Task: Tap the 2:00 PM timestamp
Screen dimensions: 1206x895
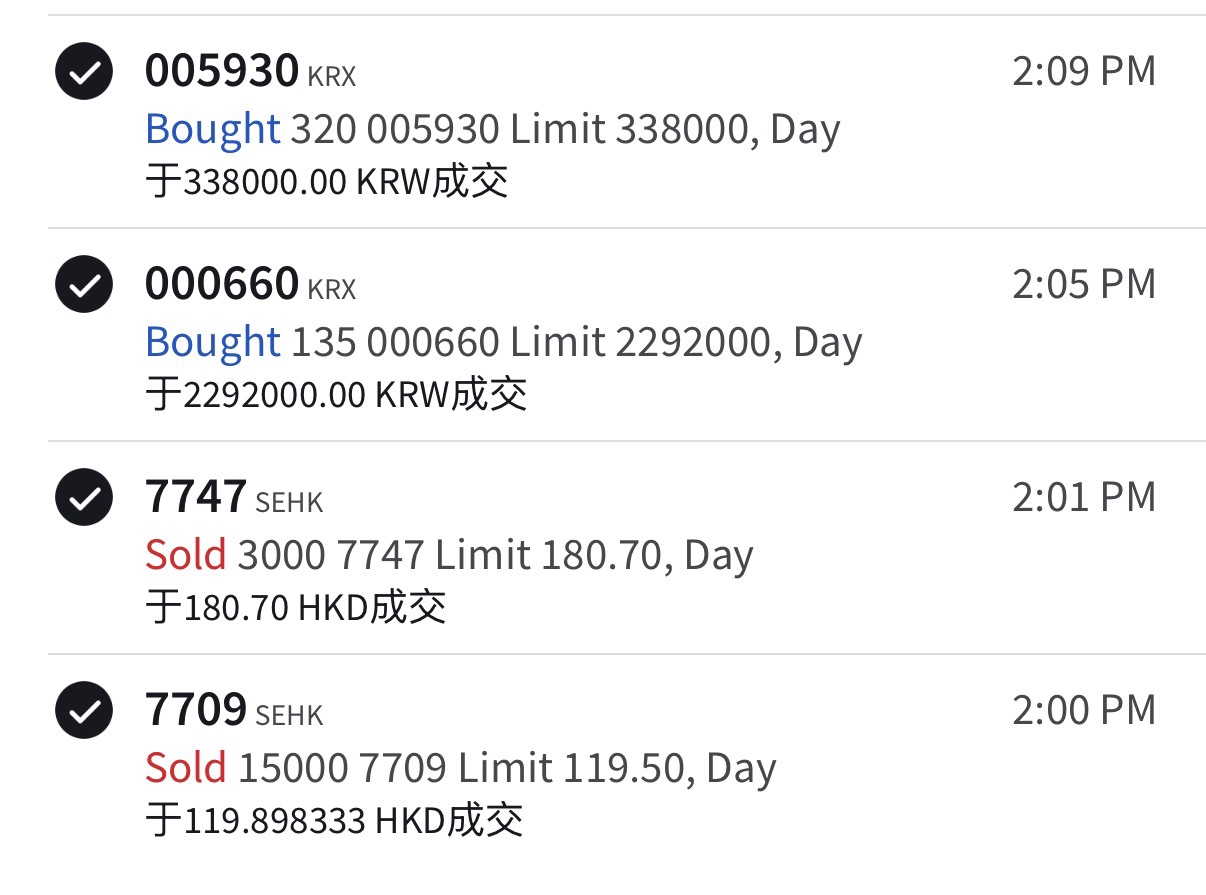Action: coord(1084,710)
